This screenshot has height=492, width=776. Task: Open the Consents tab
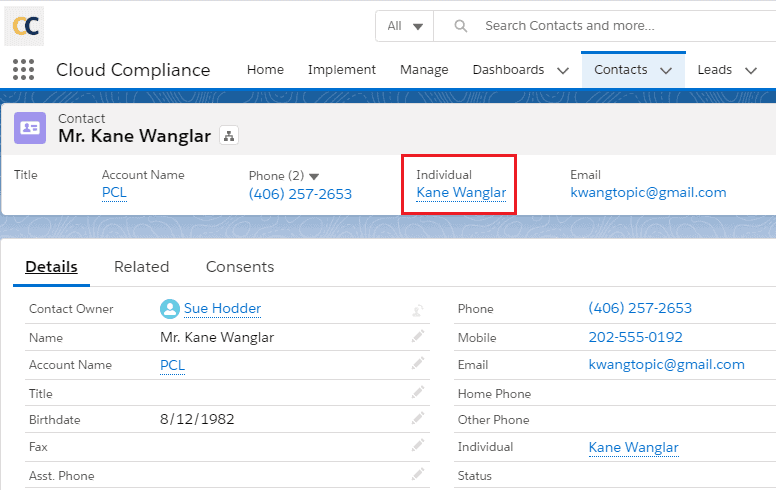[240, 267]
